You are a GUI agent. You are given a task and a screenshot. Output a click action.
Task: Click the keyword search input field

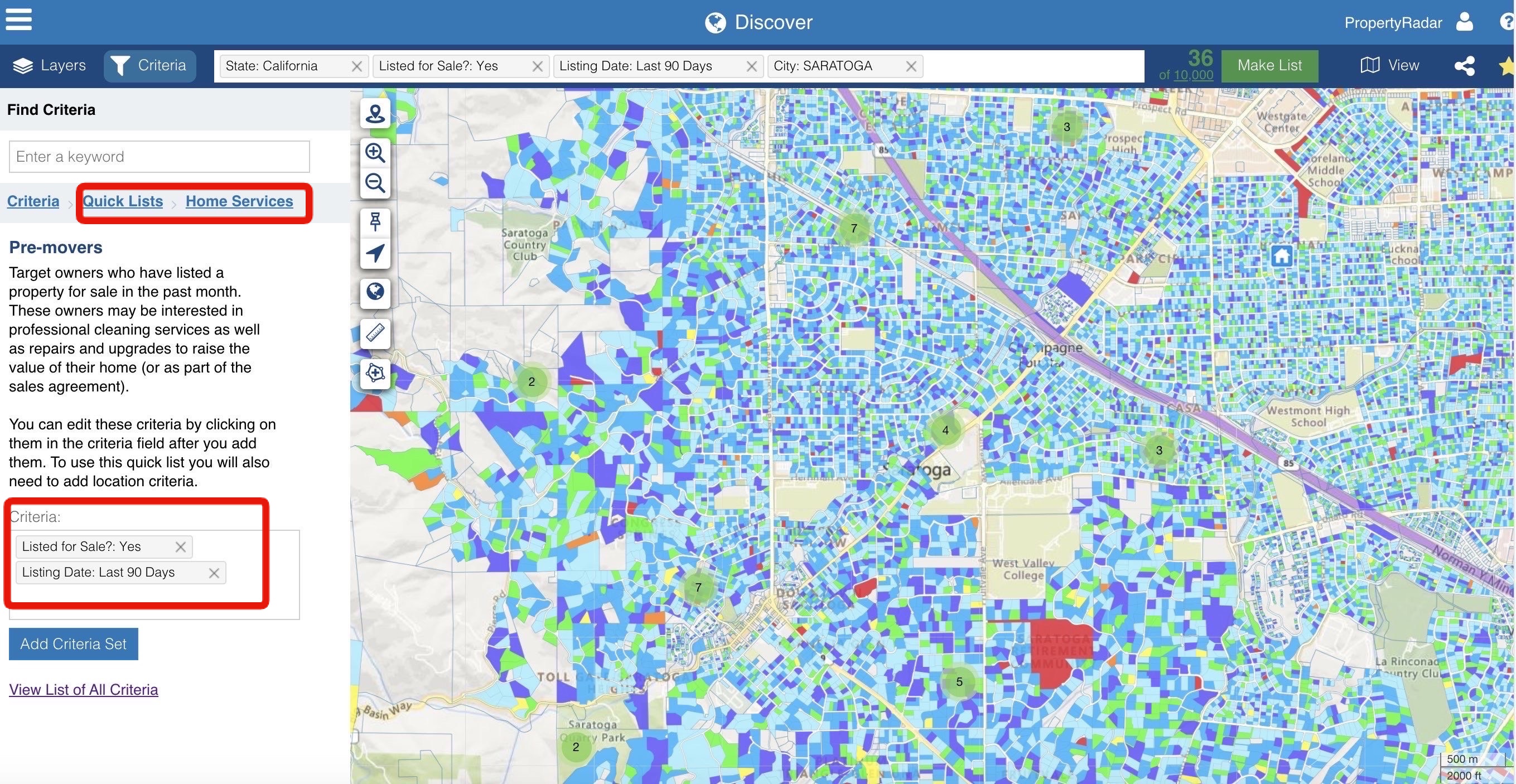tap(159, 156)
